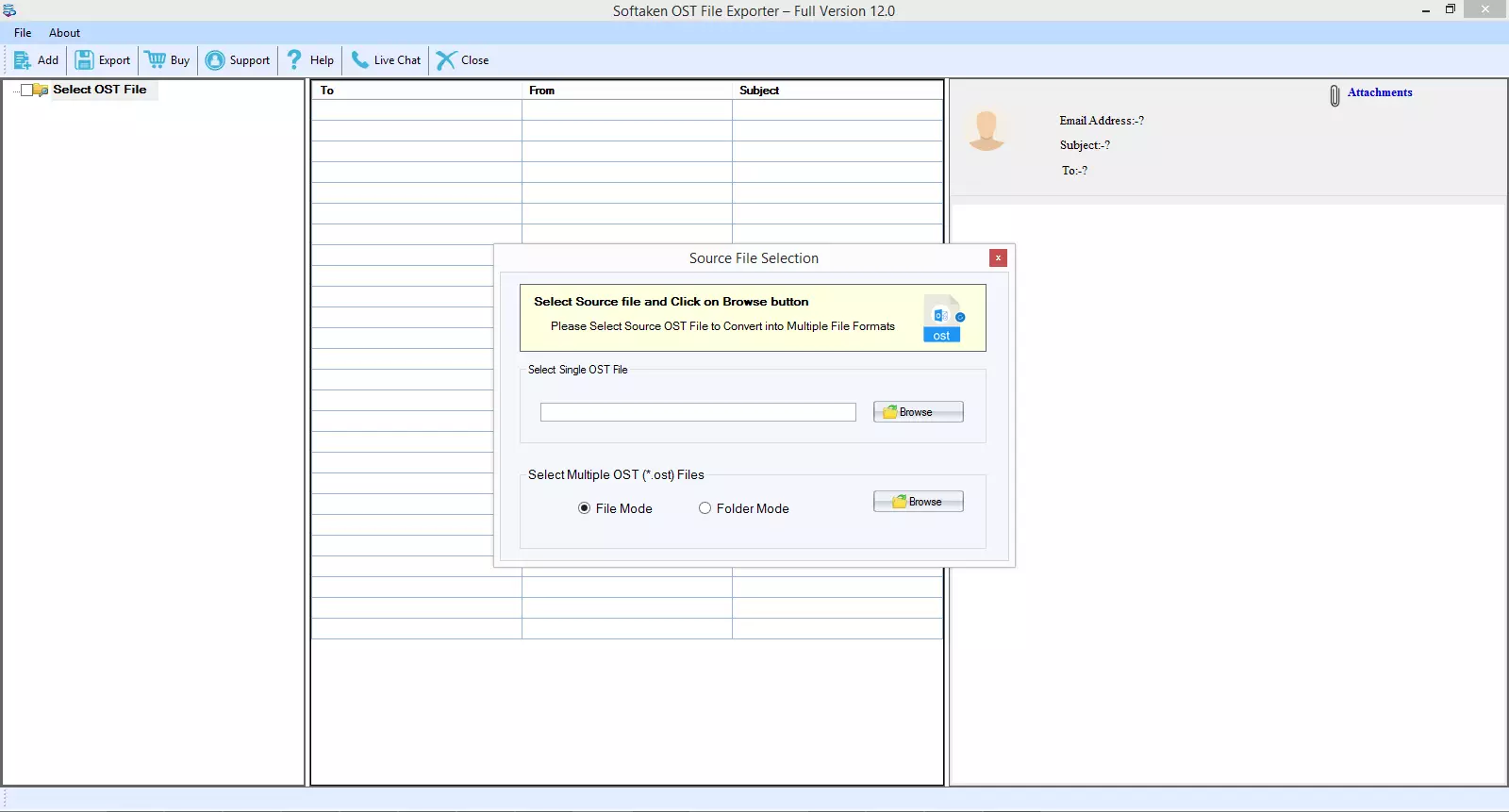Open Support via the person icon
Screen dimensions: 1509x812
coord(215,60)
